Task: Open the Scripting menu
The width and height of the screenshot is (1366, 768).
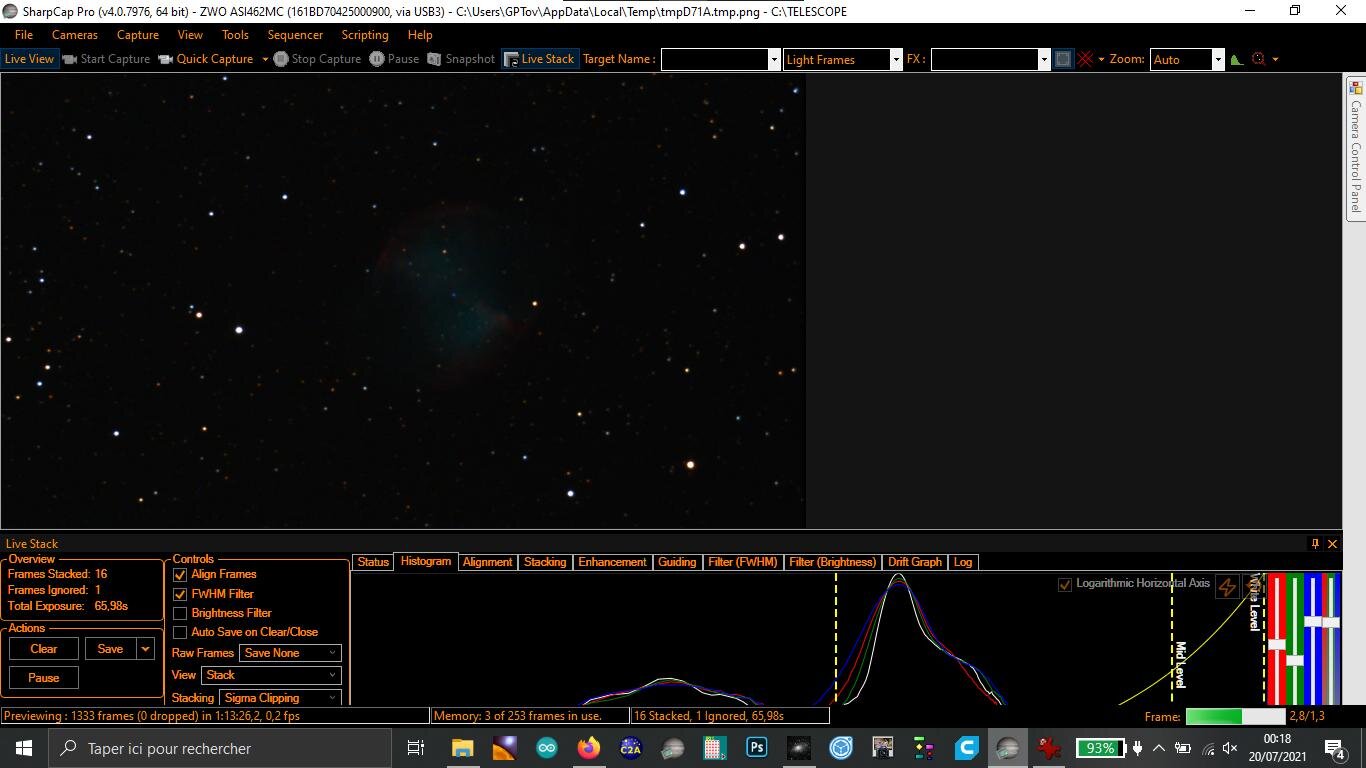Action: pyautogui.click(x=365, y=34)
